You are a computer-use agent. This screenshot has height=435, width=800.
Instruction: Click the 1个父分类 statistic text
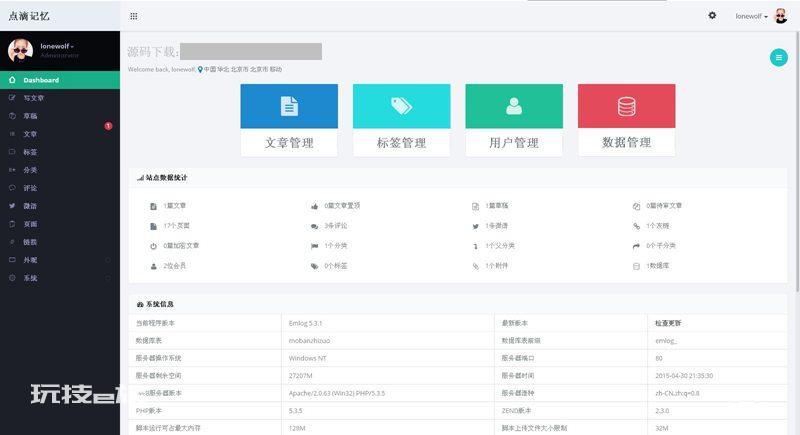click(499, 246)
